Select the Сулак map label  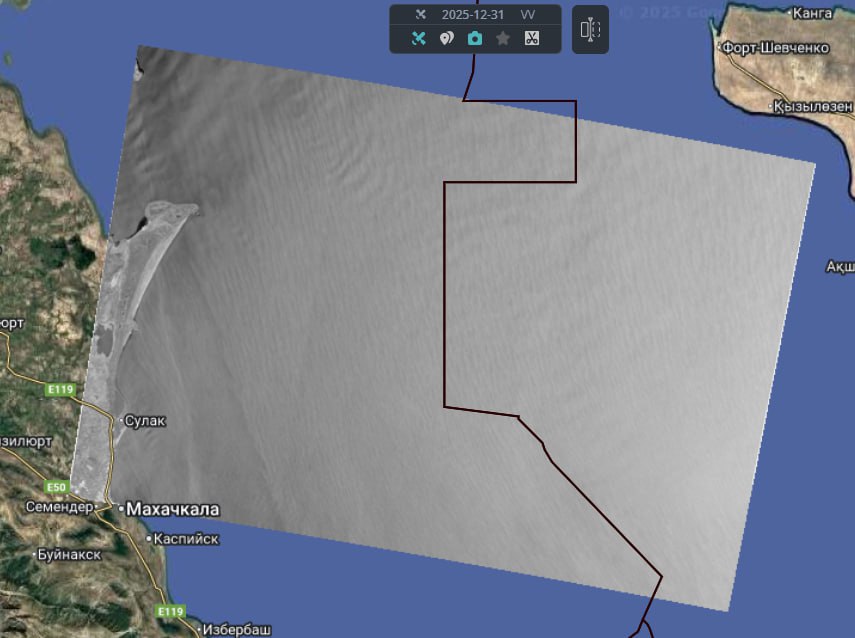pyautogui.click(x=144, y=421)
